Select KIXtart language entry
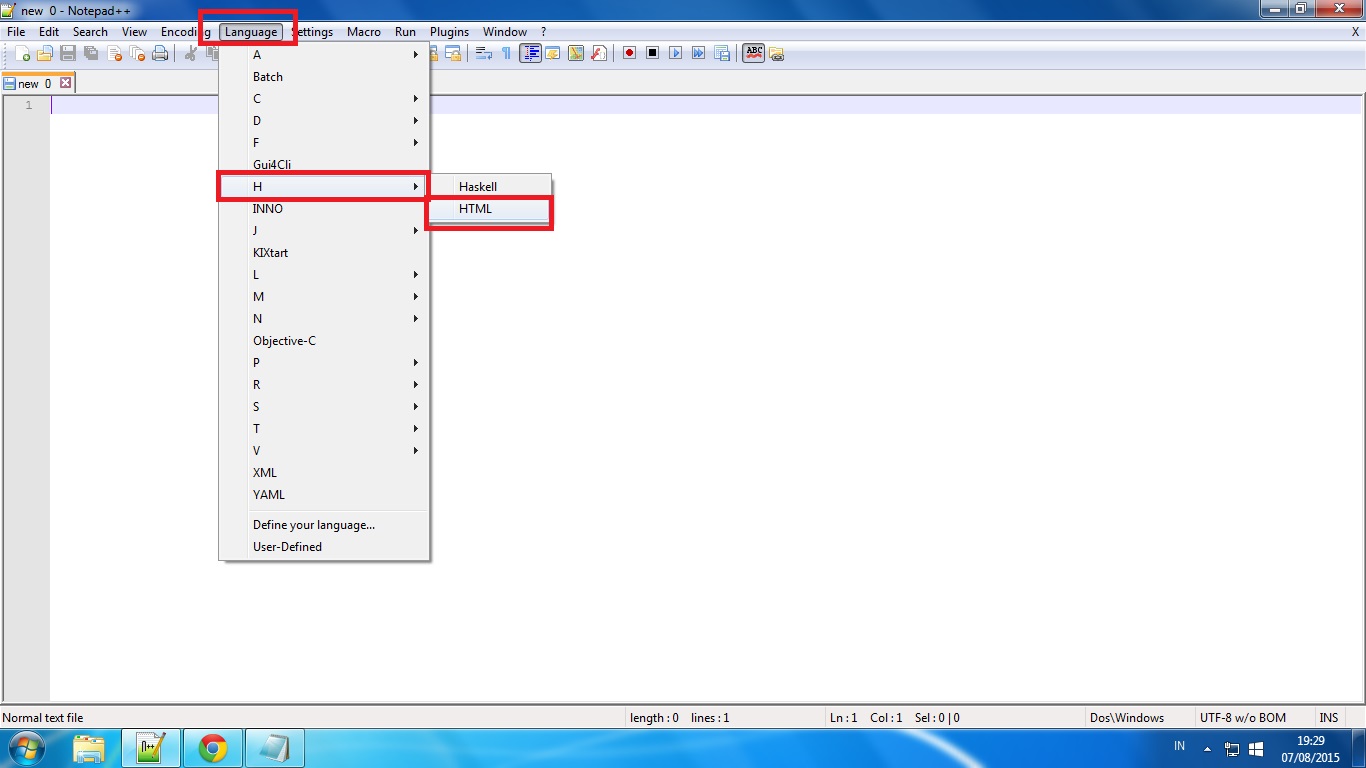Viewport: 1366px width, 768px height. pos(325,253)
